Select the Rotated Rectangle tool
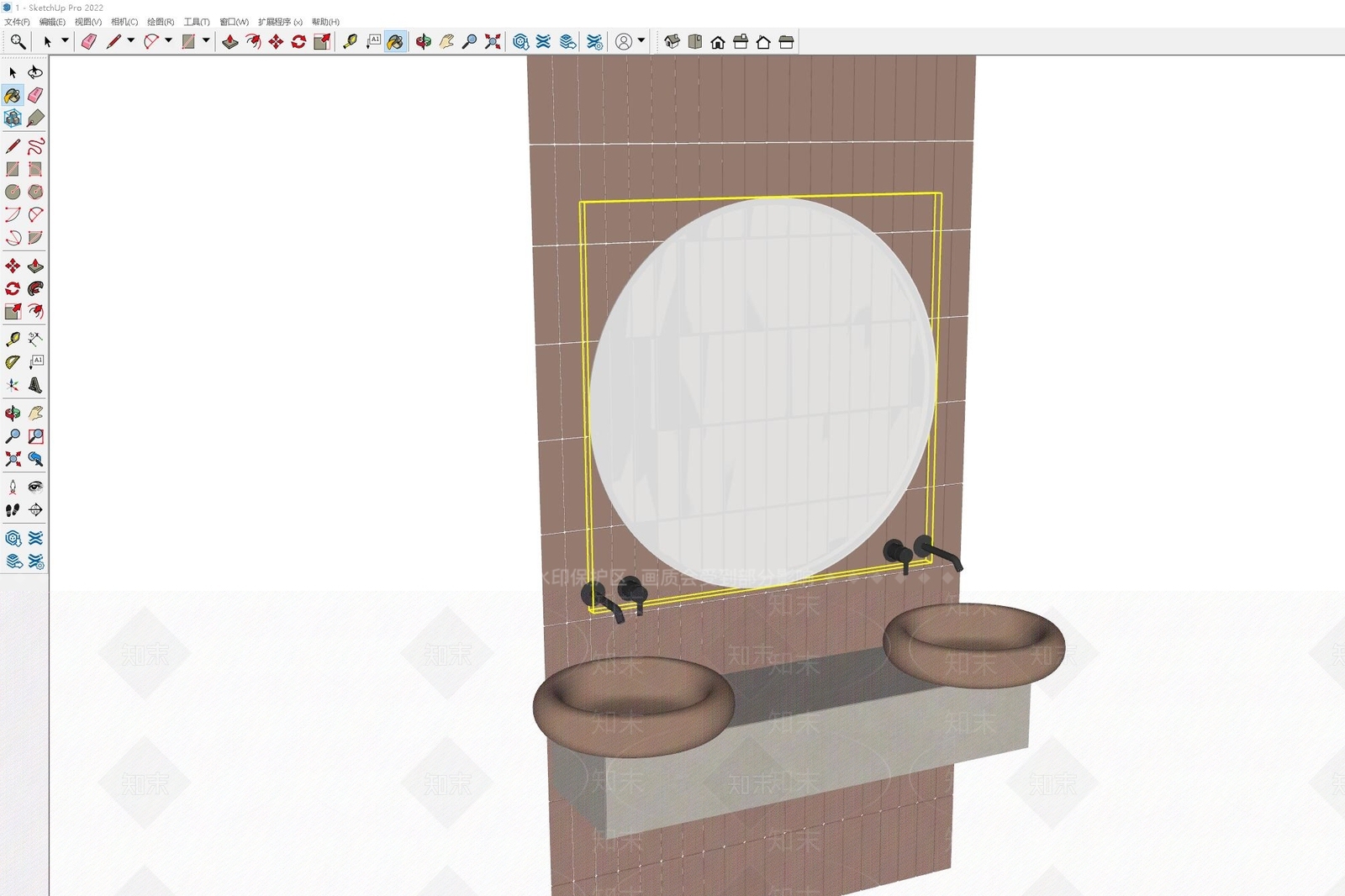1345x896 pixels. pyautogui.click(x=35, y=169)
